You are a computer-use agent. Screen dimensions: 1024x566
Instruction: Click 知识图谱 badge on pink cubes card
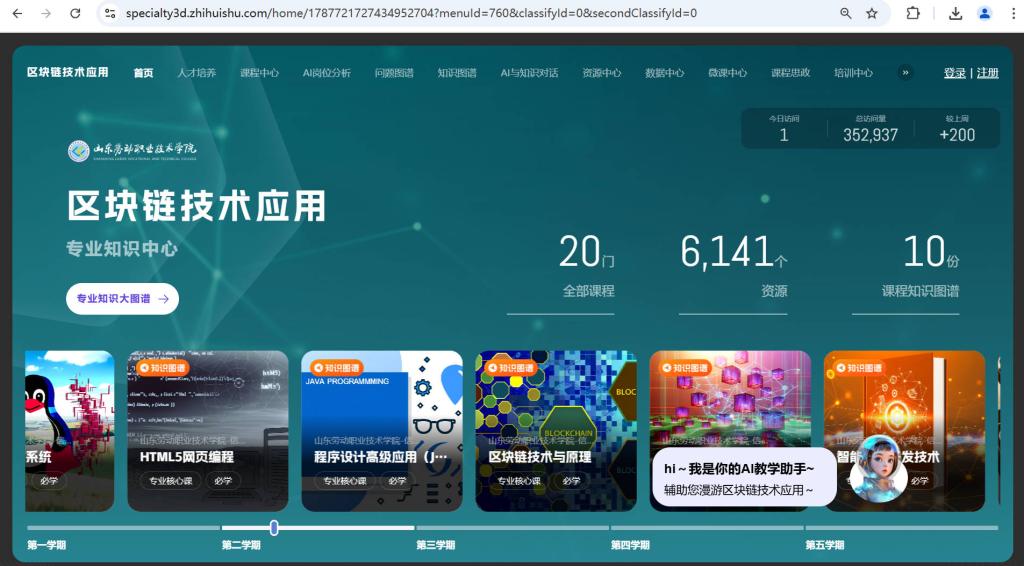[684, 368]
